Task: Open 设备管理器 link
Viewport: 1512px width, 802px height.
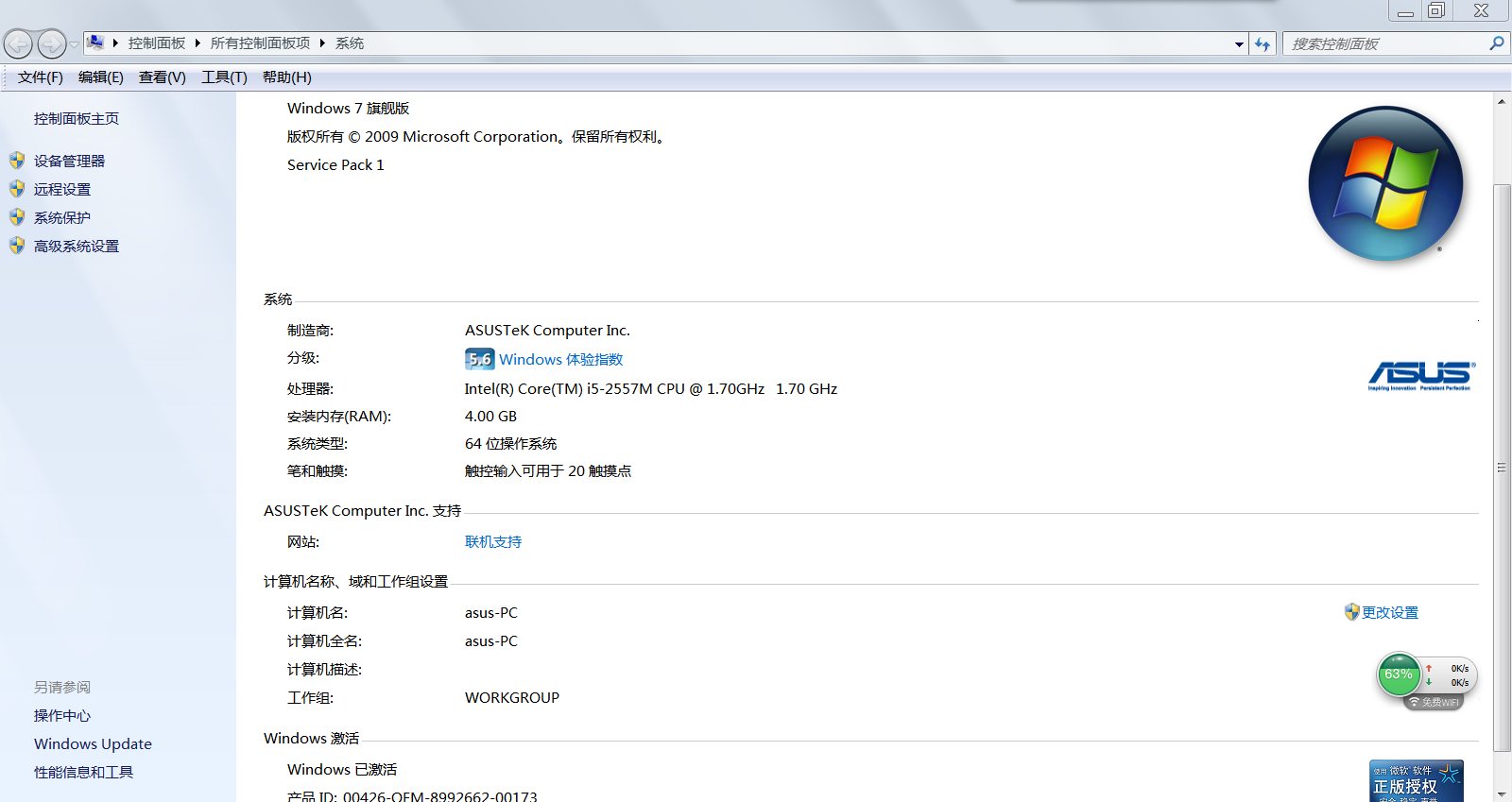Action: pos(70,162)
